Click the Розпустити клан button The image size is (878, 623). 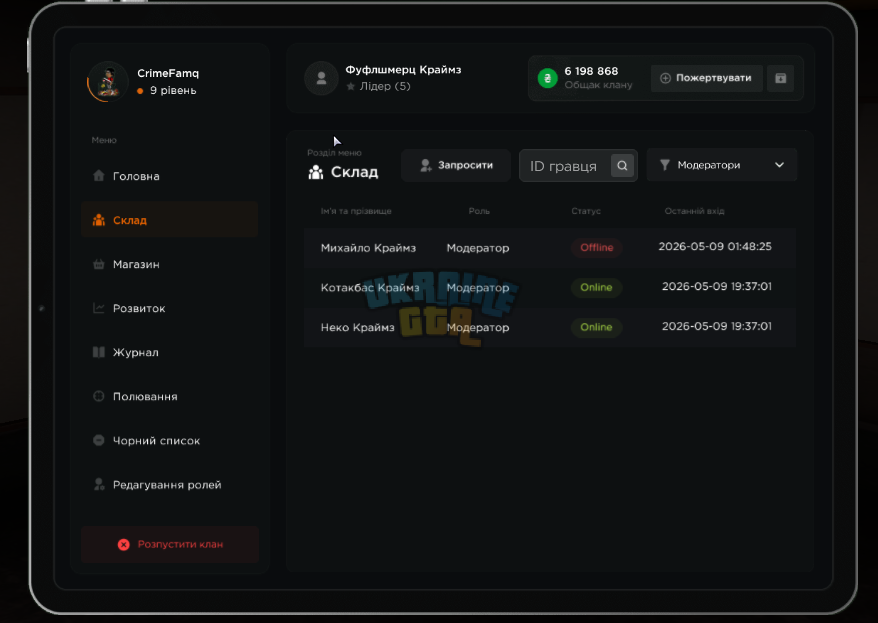point(170,545)
